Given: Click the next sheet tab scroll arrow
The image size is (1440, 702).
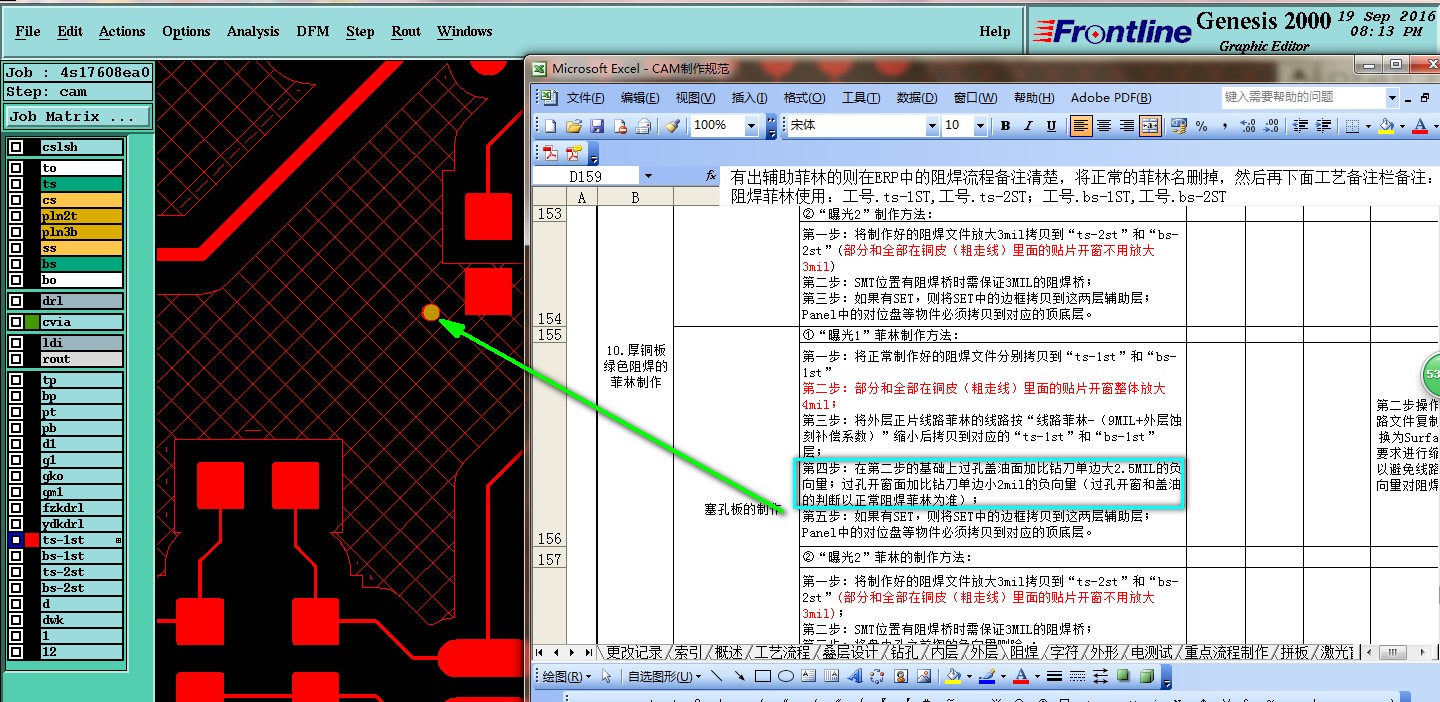Looking at the screenshot, I should coord(571,652).
